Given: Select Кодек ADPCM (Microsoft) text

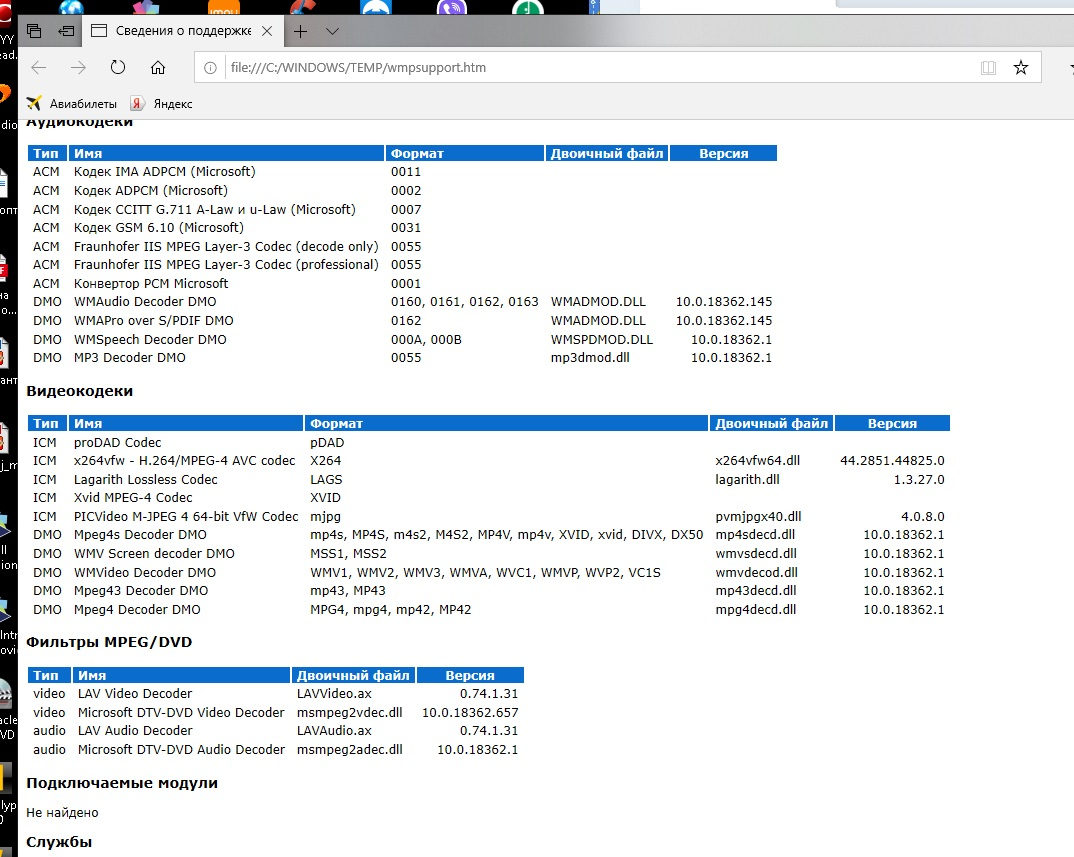Looking at the screenshot, I should [x=151, y=190].
